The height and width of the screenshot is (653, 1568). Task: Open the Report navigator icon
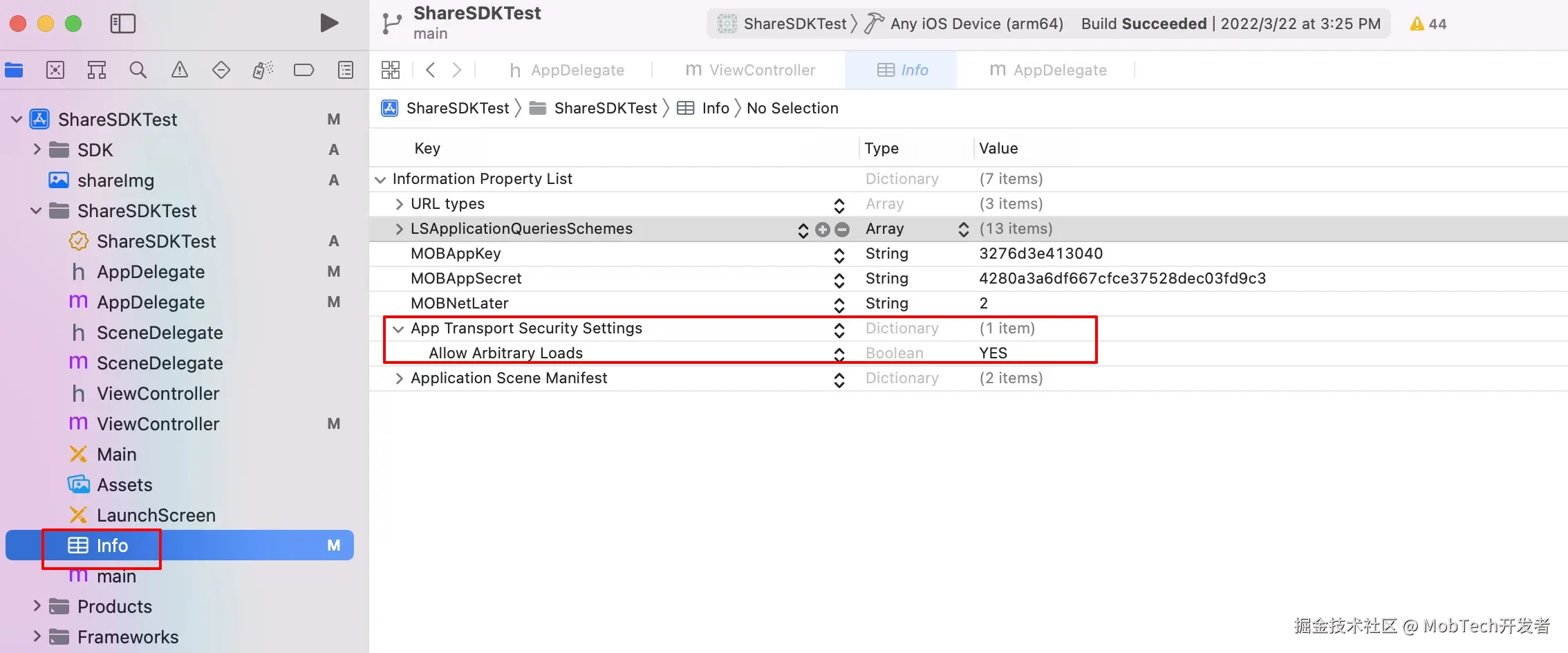346,70
